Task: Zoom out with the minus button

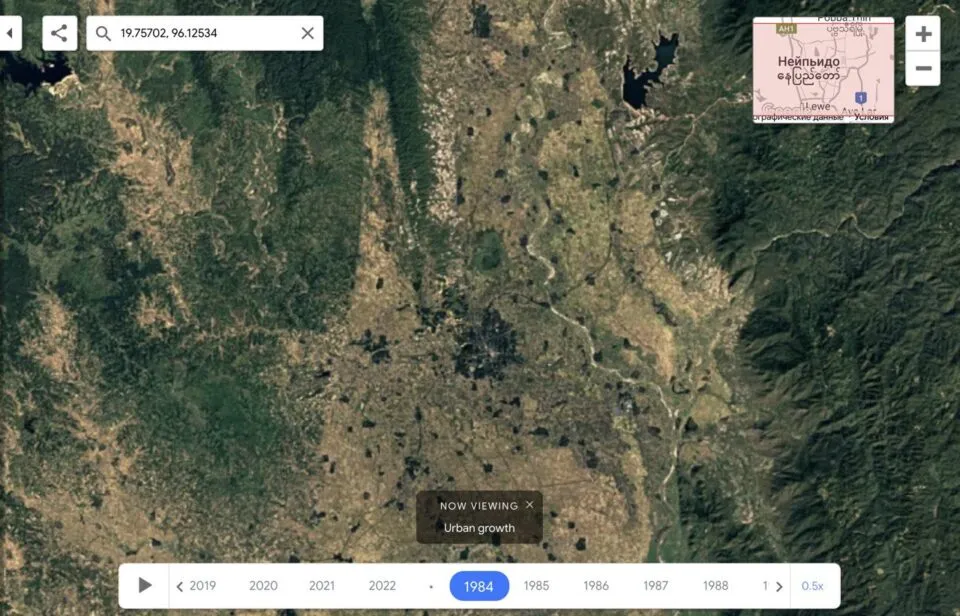Action: [923, 69]
